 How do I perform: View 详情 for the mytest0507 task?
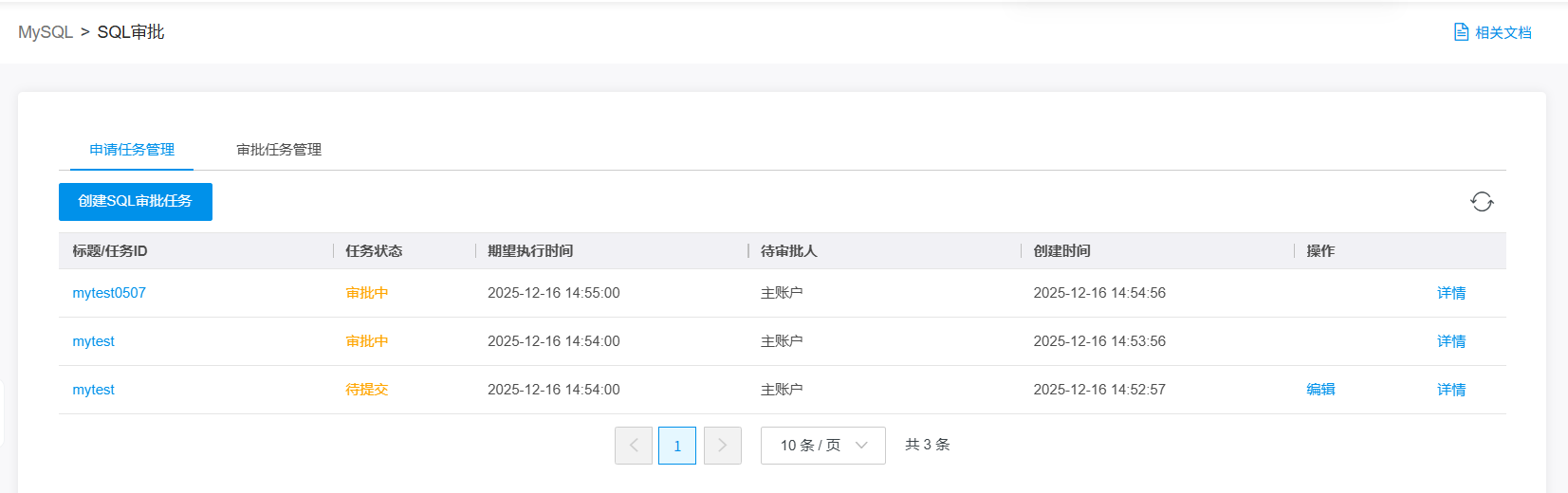click(x=1450, y=293)
